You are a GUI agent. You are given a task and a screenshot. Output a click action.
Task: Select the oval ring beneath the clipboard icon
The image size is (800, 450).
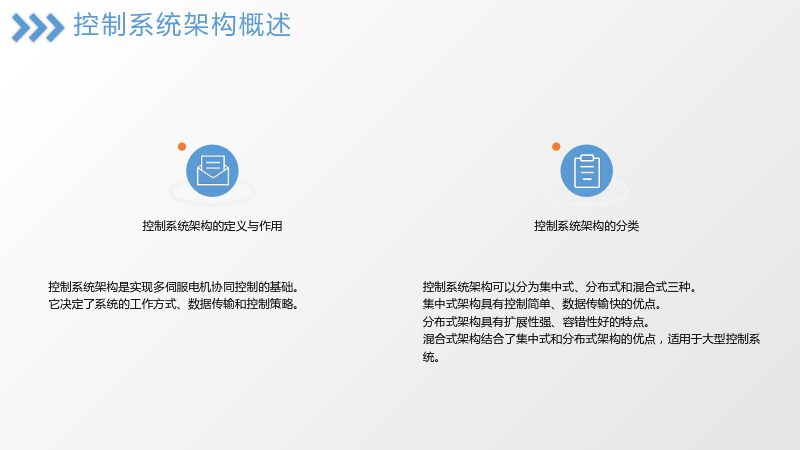click(587, 193)
